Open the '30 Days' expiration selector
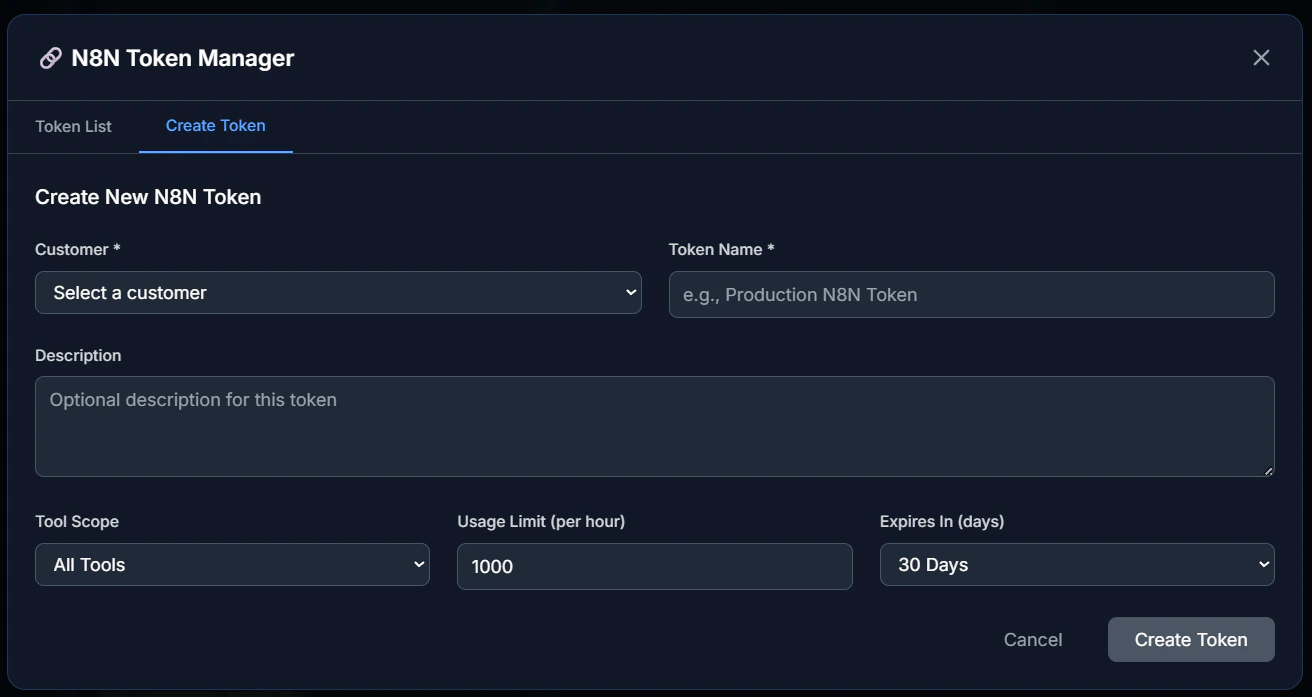This screenshot has width=1312, height=697. 1077,564
